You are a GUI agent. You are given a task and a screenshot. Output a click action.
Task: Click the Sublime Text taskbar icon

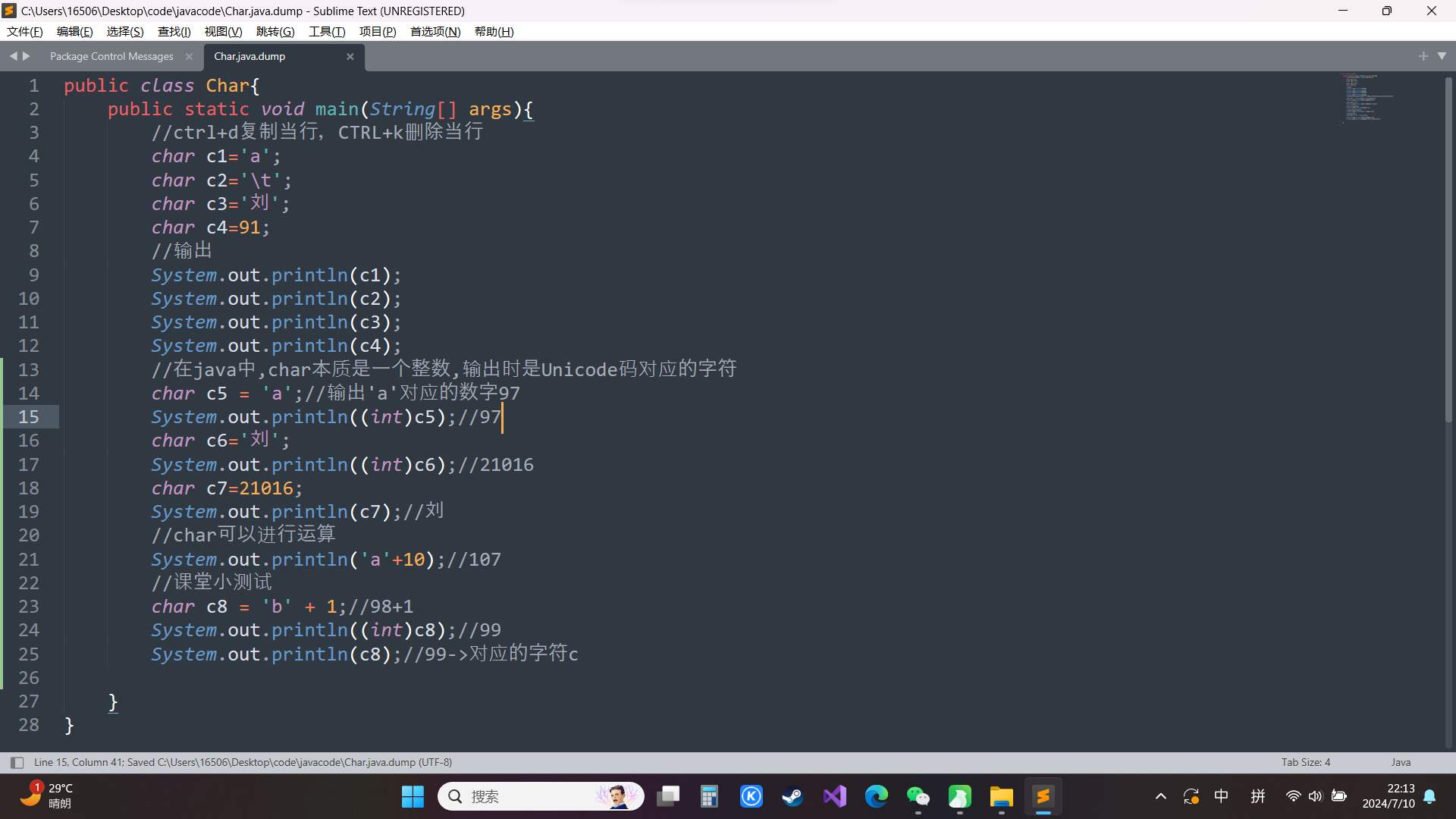[x=1043, y=796]
